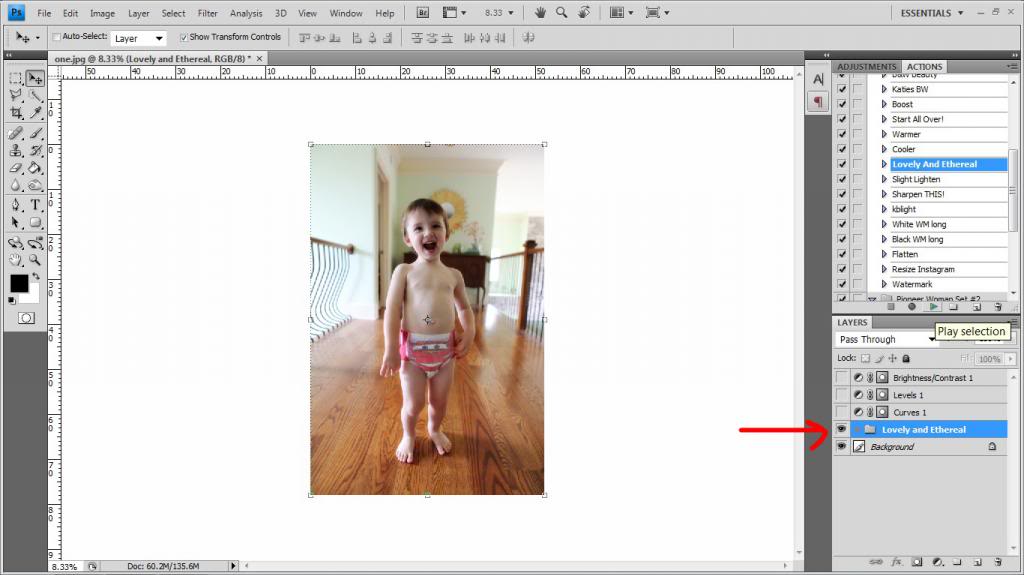This screenshot has height=575, width=1024.
Task: Open the File menu
Action: tap(44, 13)
